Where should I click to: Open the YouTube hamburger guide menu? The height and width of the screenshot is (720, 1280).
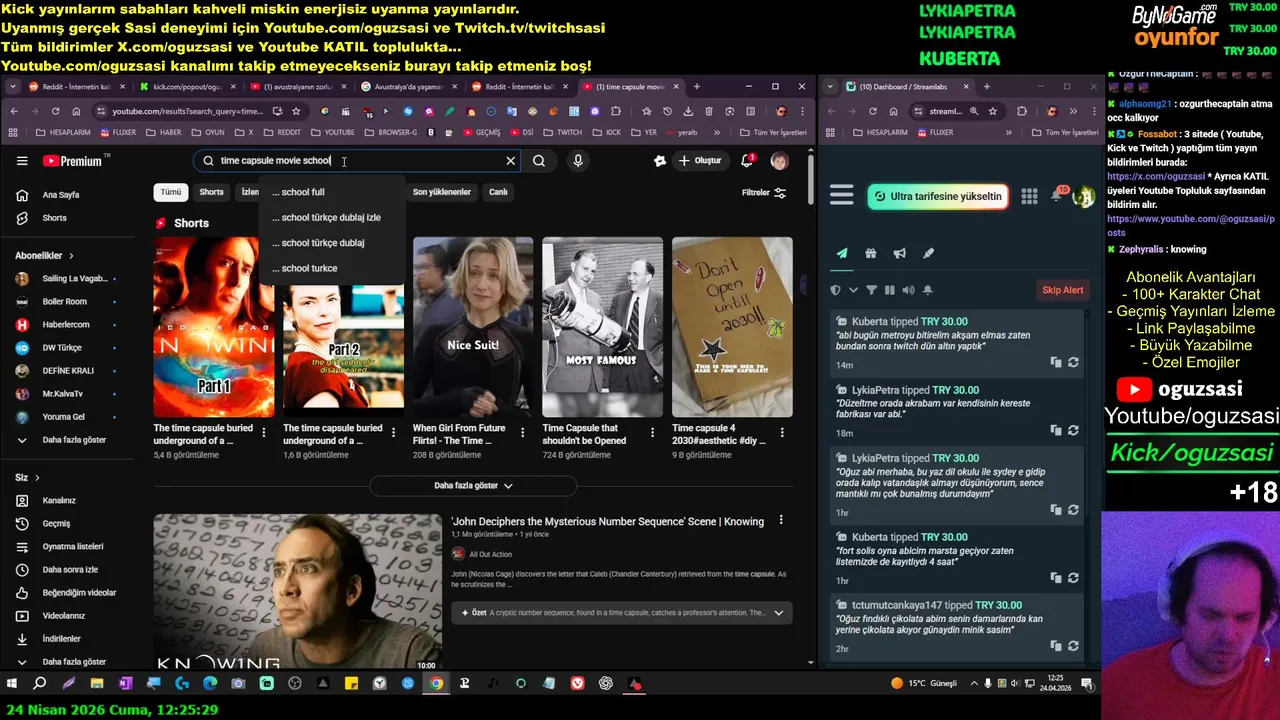(22, 161)
